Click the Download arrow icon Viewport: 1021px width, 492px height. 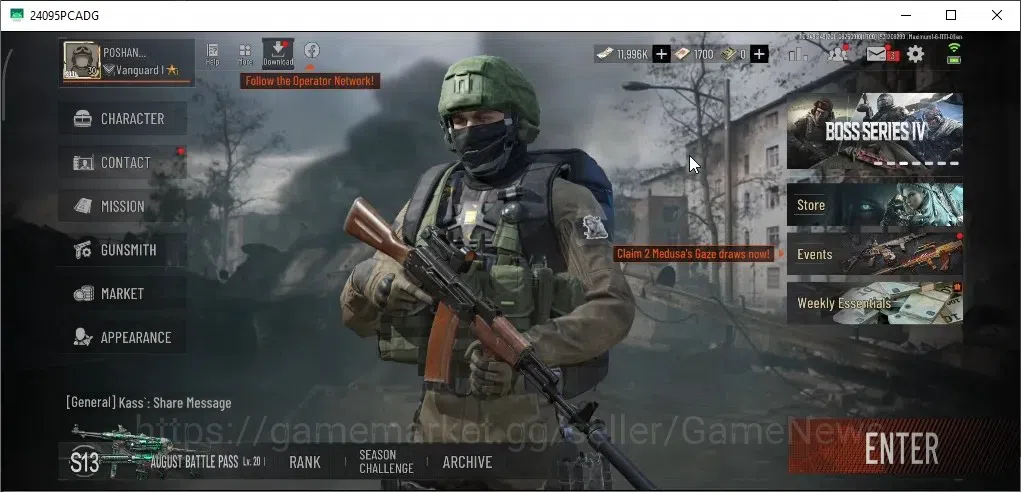point(278,53)
